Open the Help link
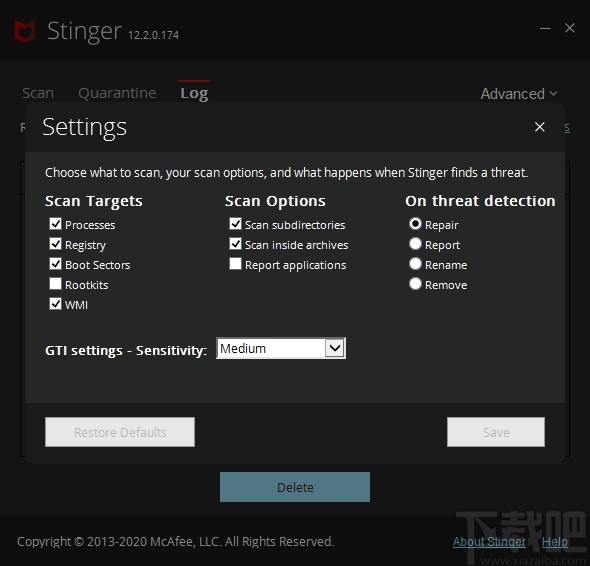590x566 pixels. [555, 542]
